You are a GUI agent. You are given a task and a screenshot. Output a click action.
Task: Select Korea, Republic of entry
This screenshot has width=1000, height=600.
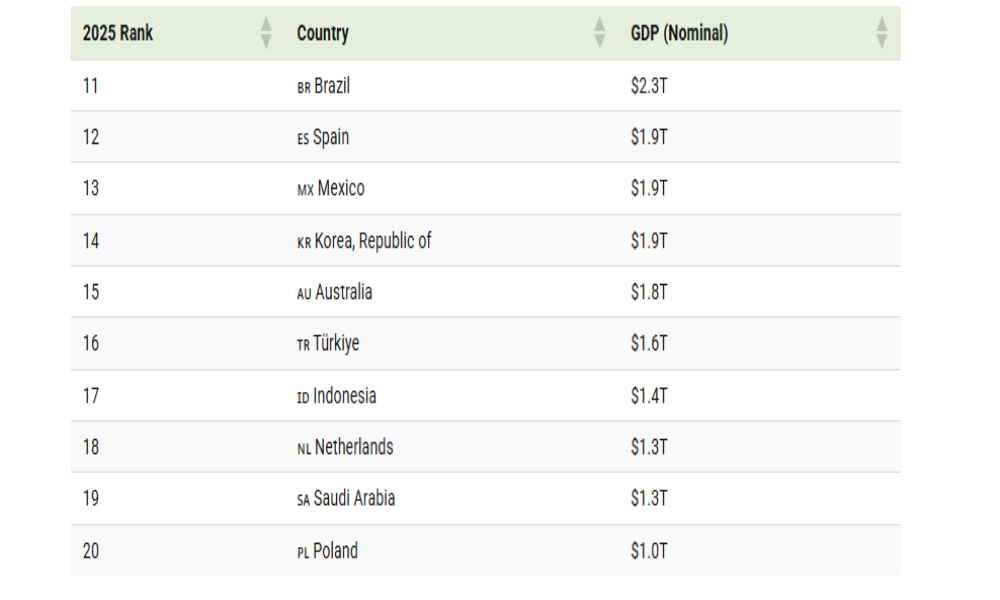pyautogui.click(x=373, y=241)
